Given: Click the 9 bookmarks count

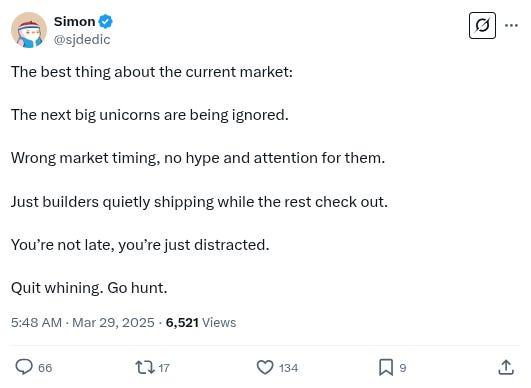Looking at the screenshot, I should pyautogui.click(x=403, y=368).
